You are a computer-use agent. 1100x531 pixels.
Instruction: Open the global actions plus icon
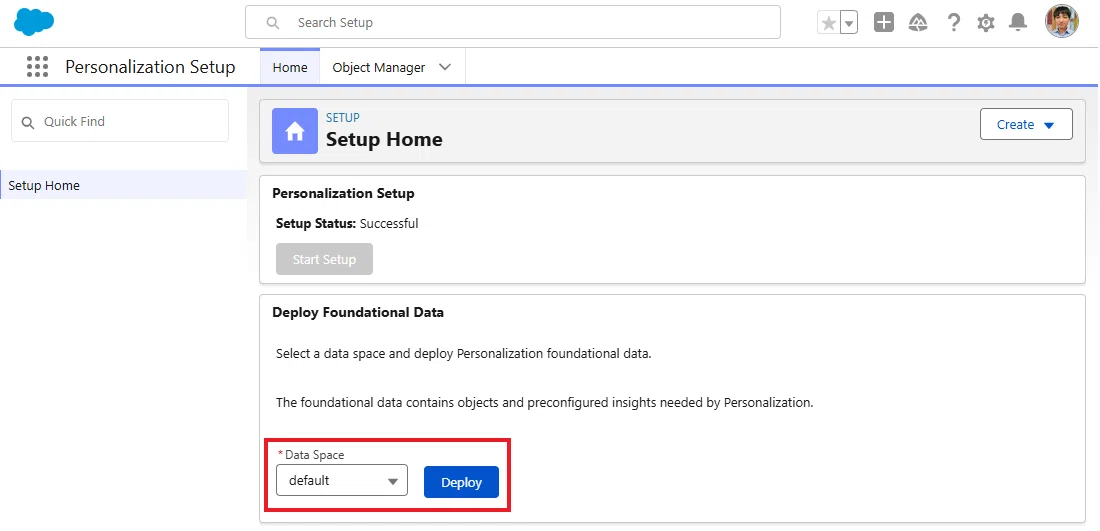(x=884, y=22)
